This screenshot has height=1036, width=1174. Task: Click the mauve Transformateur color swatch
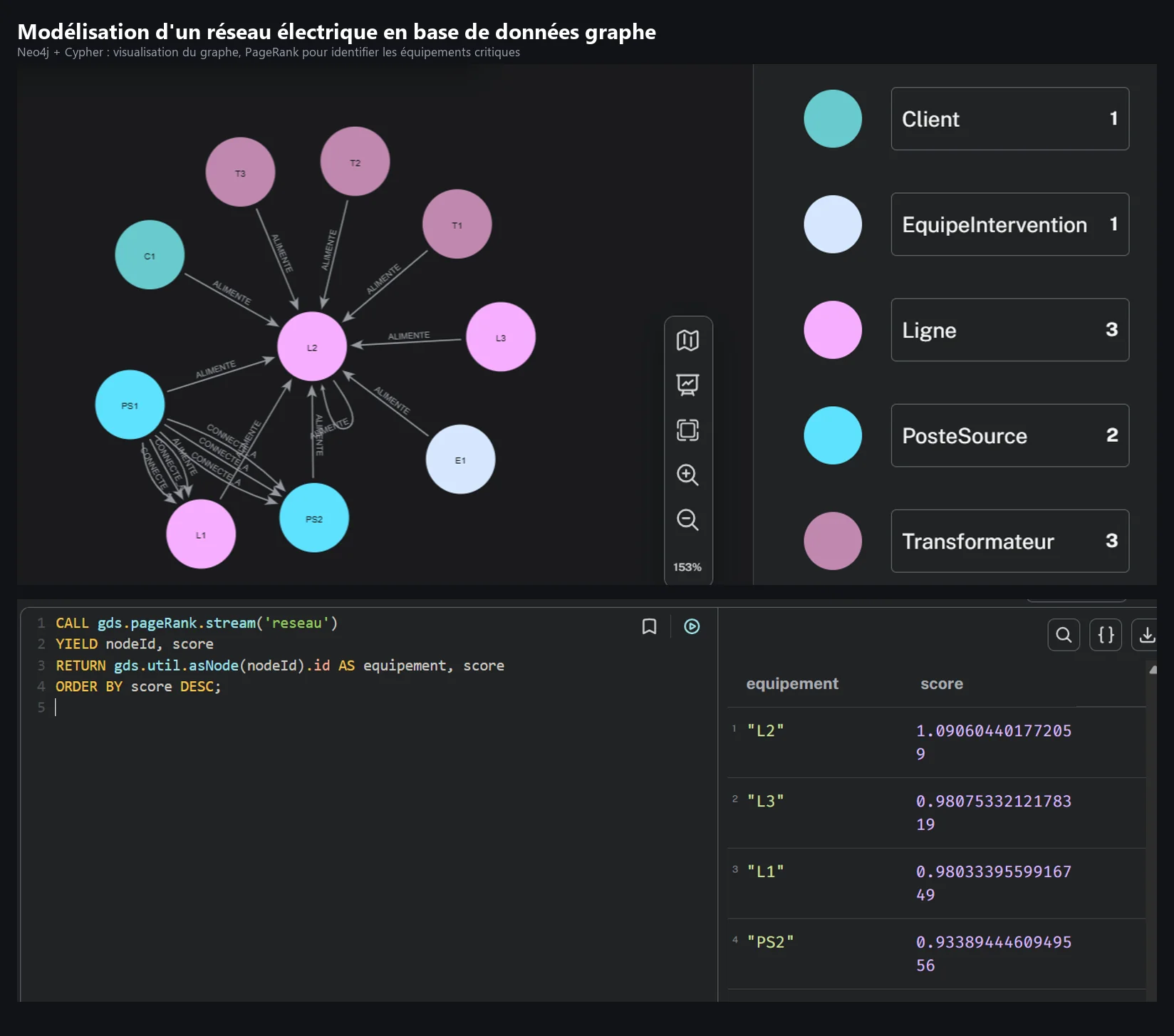[833, 541]
